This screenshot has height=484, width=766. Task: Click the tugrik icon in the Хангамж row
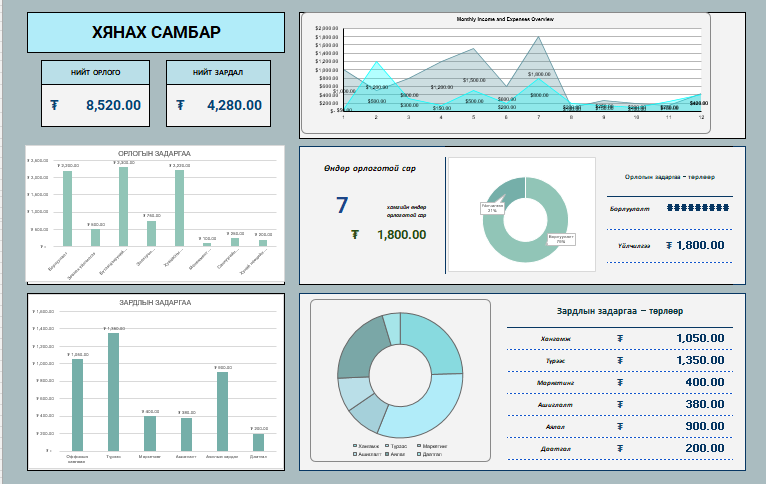[x=620, y=338]
